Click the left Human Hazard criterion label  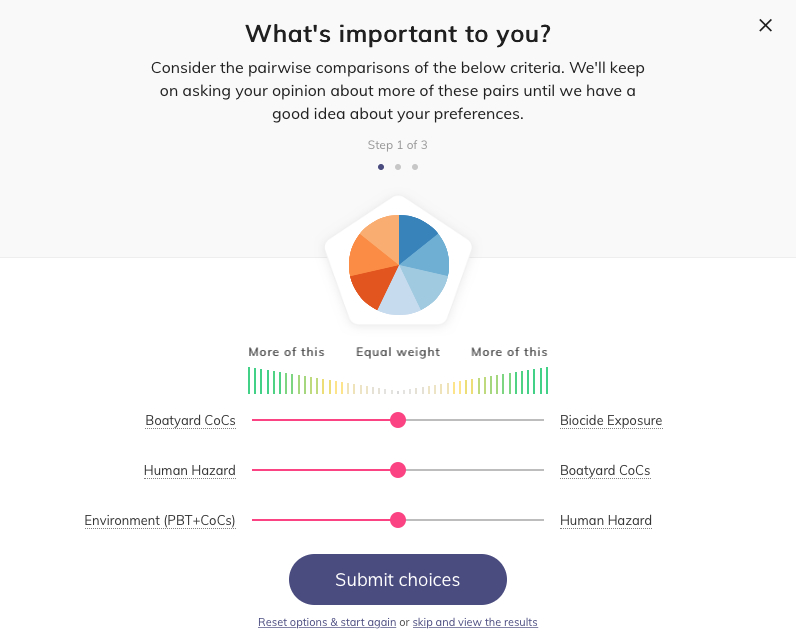click(x=189, y=470)
